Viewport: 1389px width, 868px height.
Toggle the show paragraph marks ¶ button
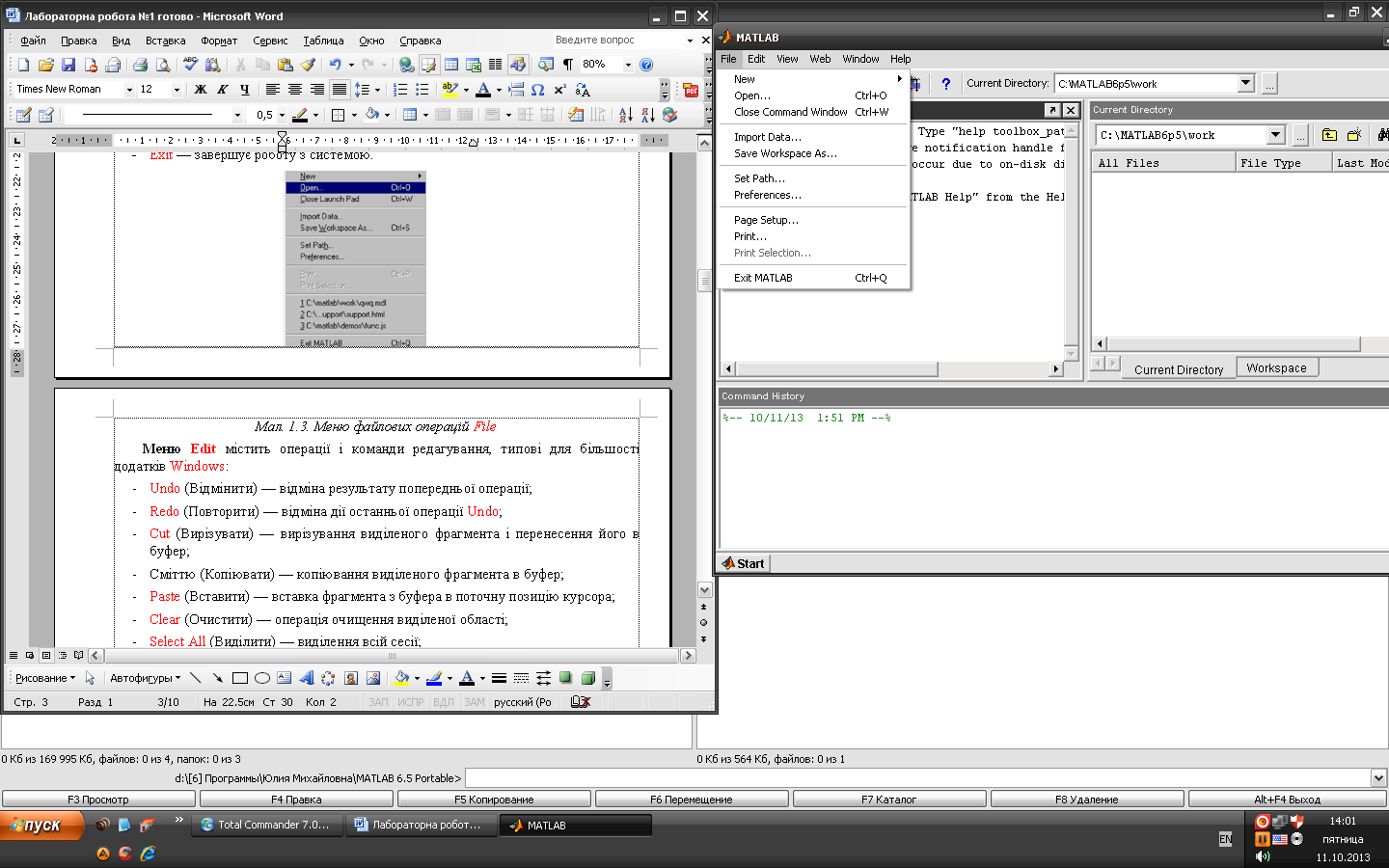click(568, 65)
